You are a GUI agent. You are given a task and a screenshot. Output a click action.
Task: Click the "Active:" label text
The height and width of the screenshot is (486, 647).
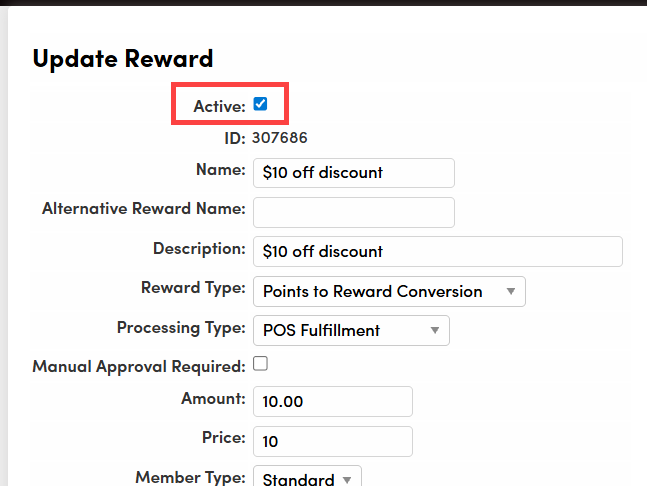coord(219,105)
